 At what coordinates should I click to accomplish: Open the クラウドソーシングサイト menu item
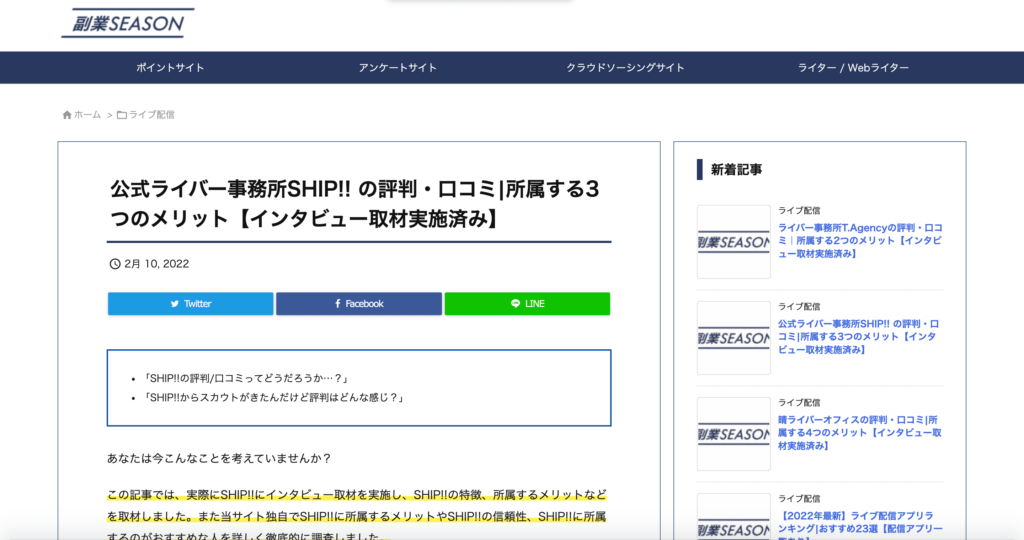point(625,68)
